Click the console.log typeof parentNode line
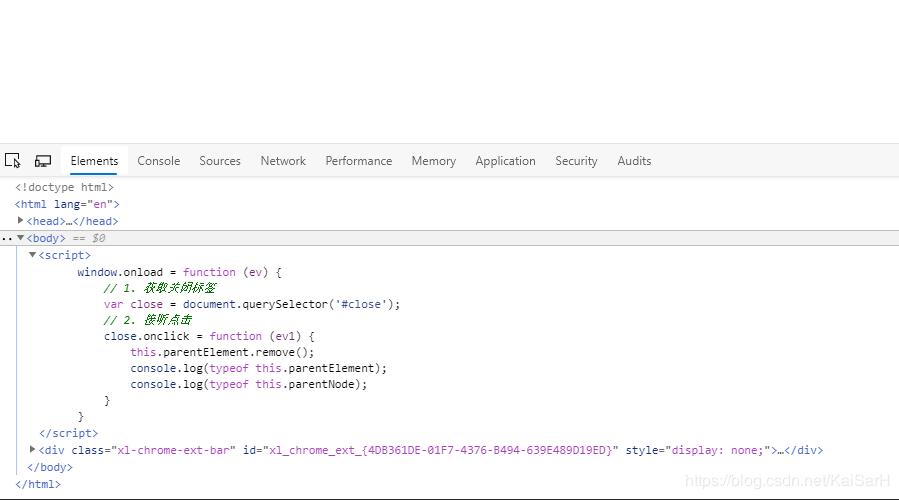The image size is (899, 500). (x=248, y=384)
